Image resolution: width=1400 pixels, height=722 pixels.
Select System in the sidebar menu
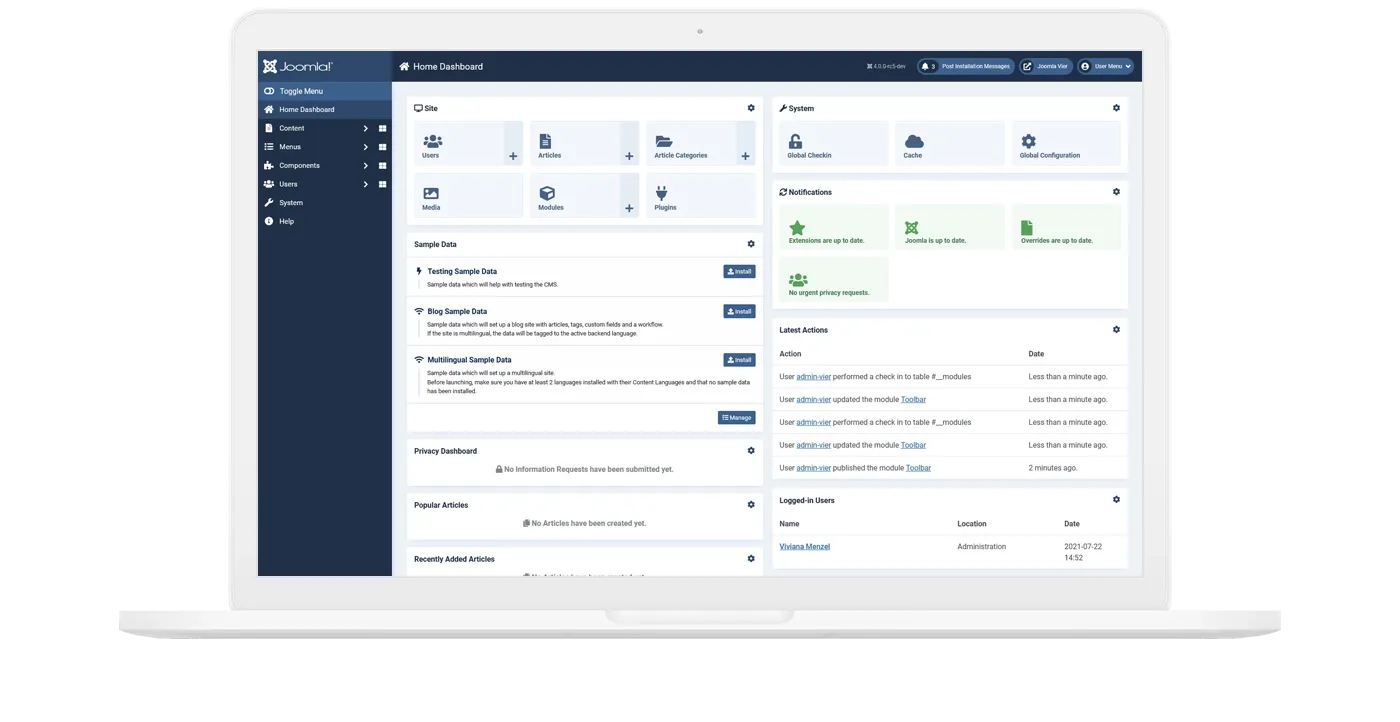click(x=291, y=203)
